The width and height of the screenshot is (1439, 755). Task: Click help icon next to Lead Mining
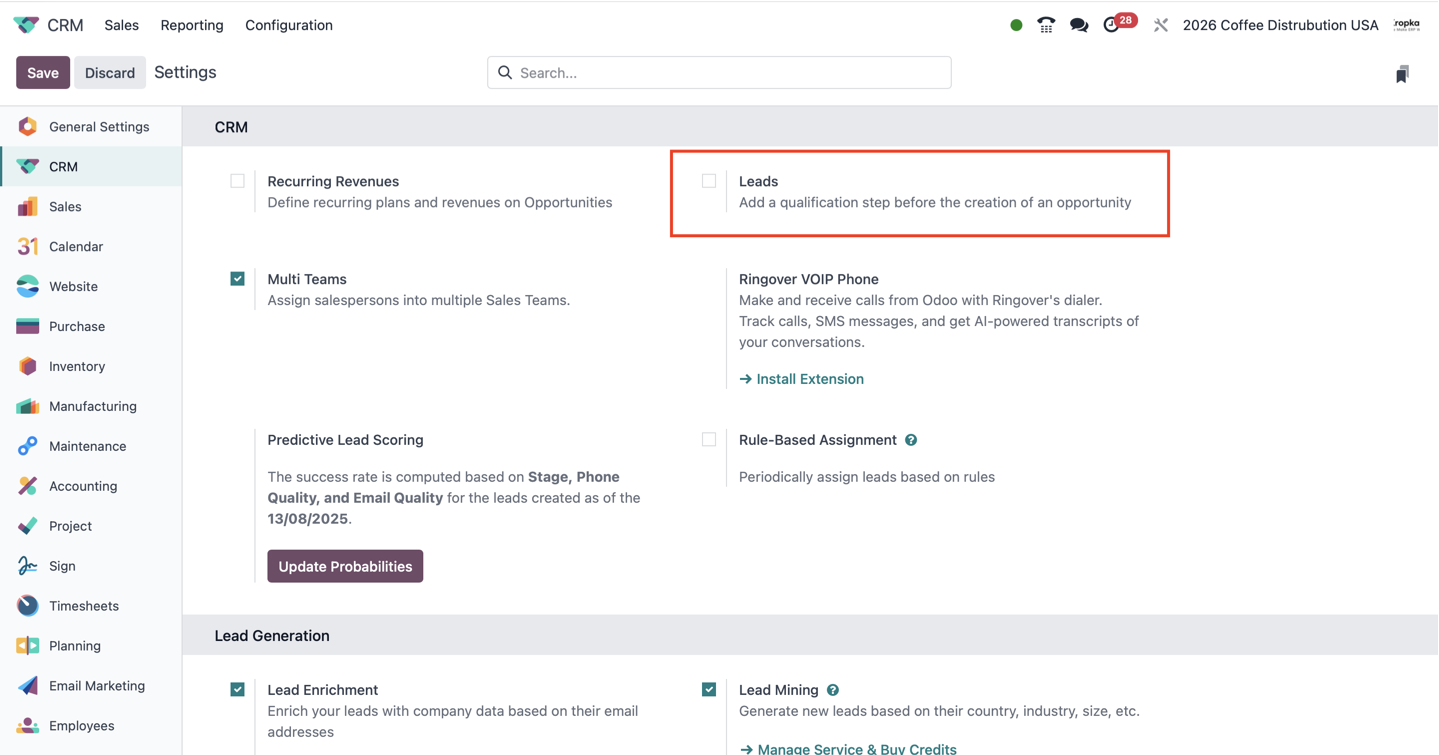click(x=833, y=690)
